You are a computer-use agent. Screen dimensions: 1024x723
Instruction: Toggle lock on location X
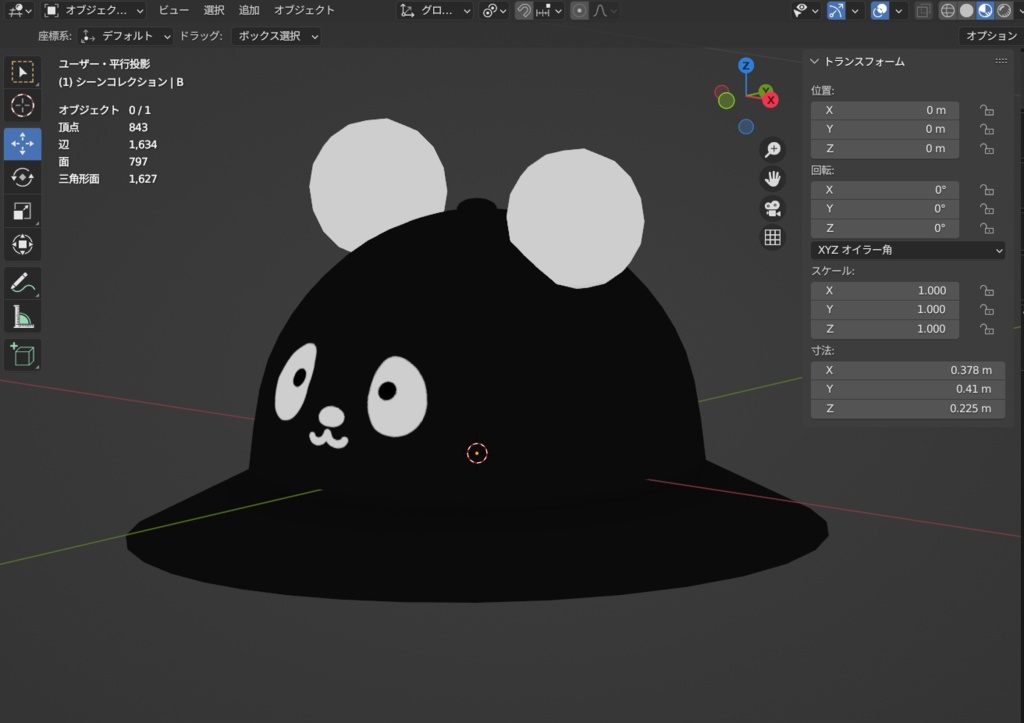tap(987, 110)
